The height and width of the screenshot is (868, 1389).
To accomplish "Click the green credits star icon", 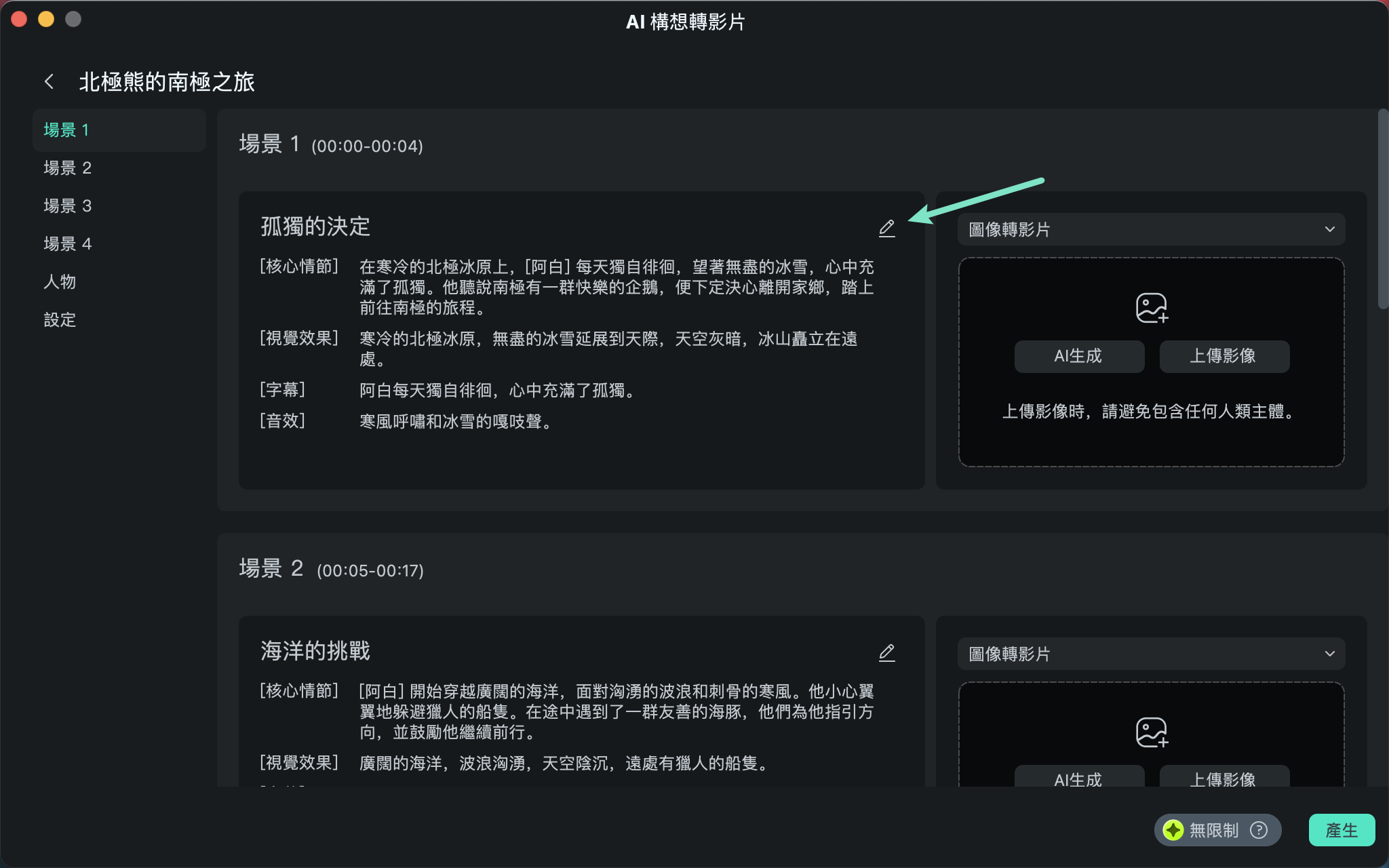I will point(1173,830).
